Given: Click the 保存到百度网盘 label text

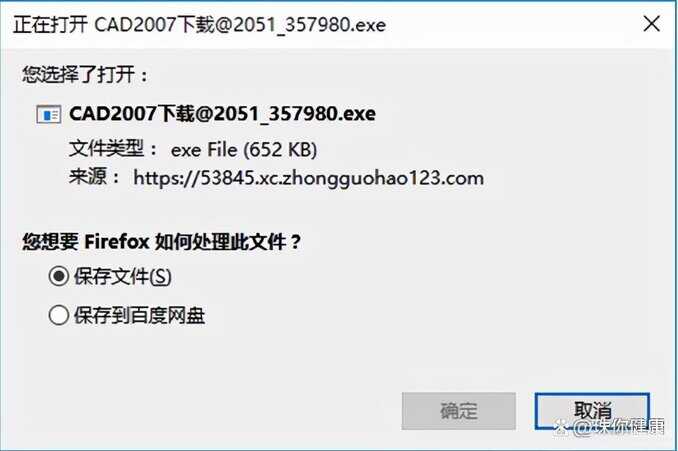Looking at the screenshot, I should click(139, 315).
